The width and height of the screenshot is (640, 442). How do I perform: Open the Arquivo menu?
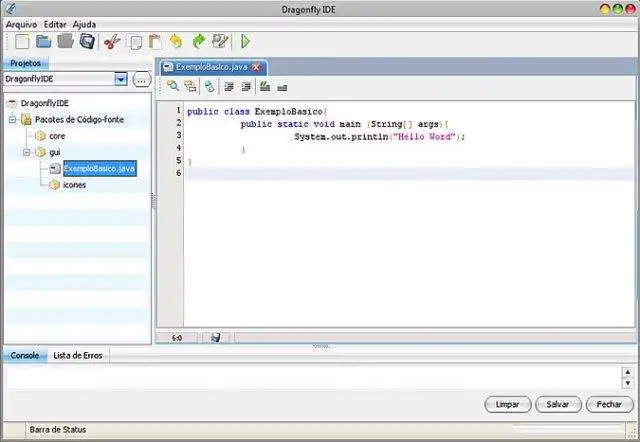tap(21, 24)
